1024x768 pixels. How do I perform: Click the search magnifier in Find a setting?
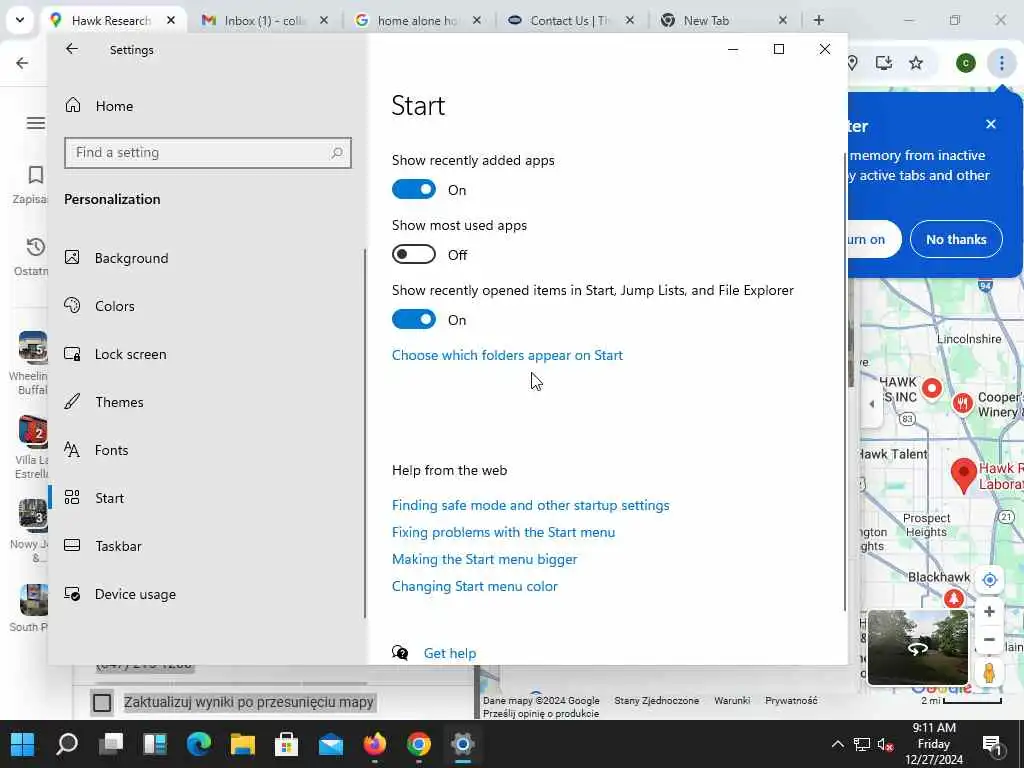[337, 153]
